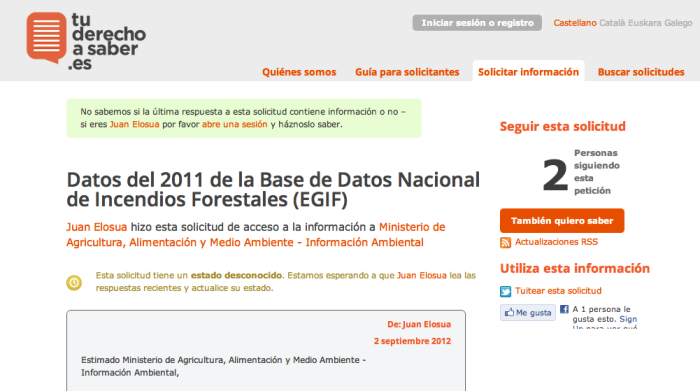This screenshot has width=700, height=391.
Task: Go to Buscar solicitudes
Action: tap(641, 72)
